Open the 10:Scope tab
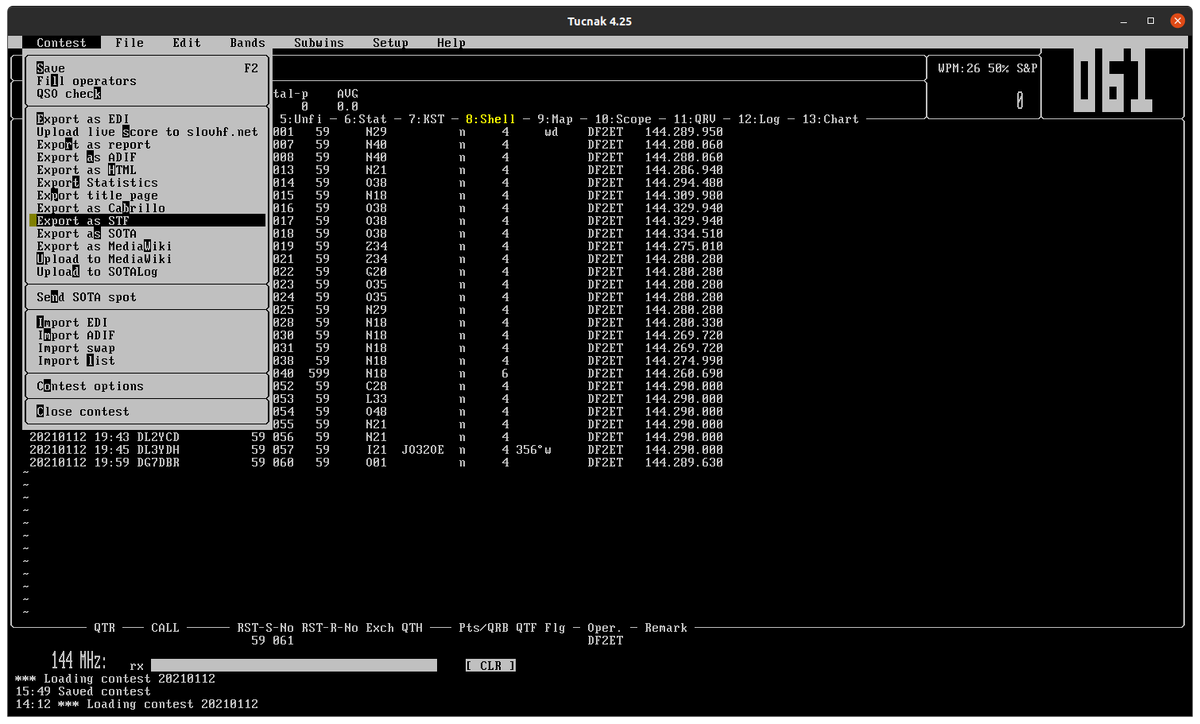1200x724 pixels. [x=623, y=119]
